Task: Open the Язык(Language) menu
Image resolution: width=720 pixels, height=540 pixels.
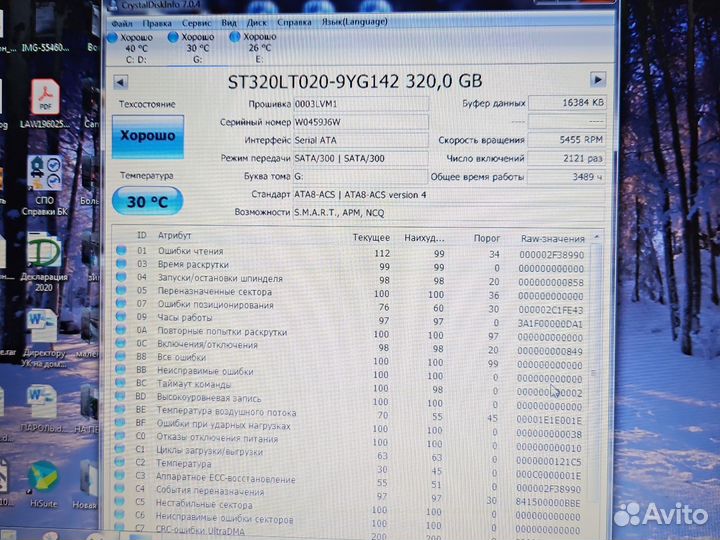Action: pos(354,22)
